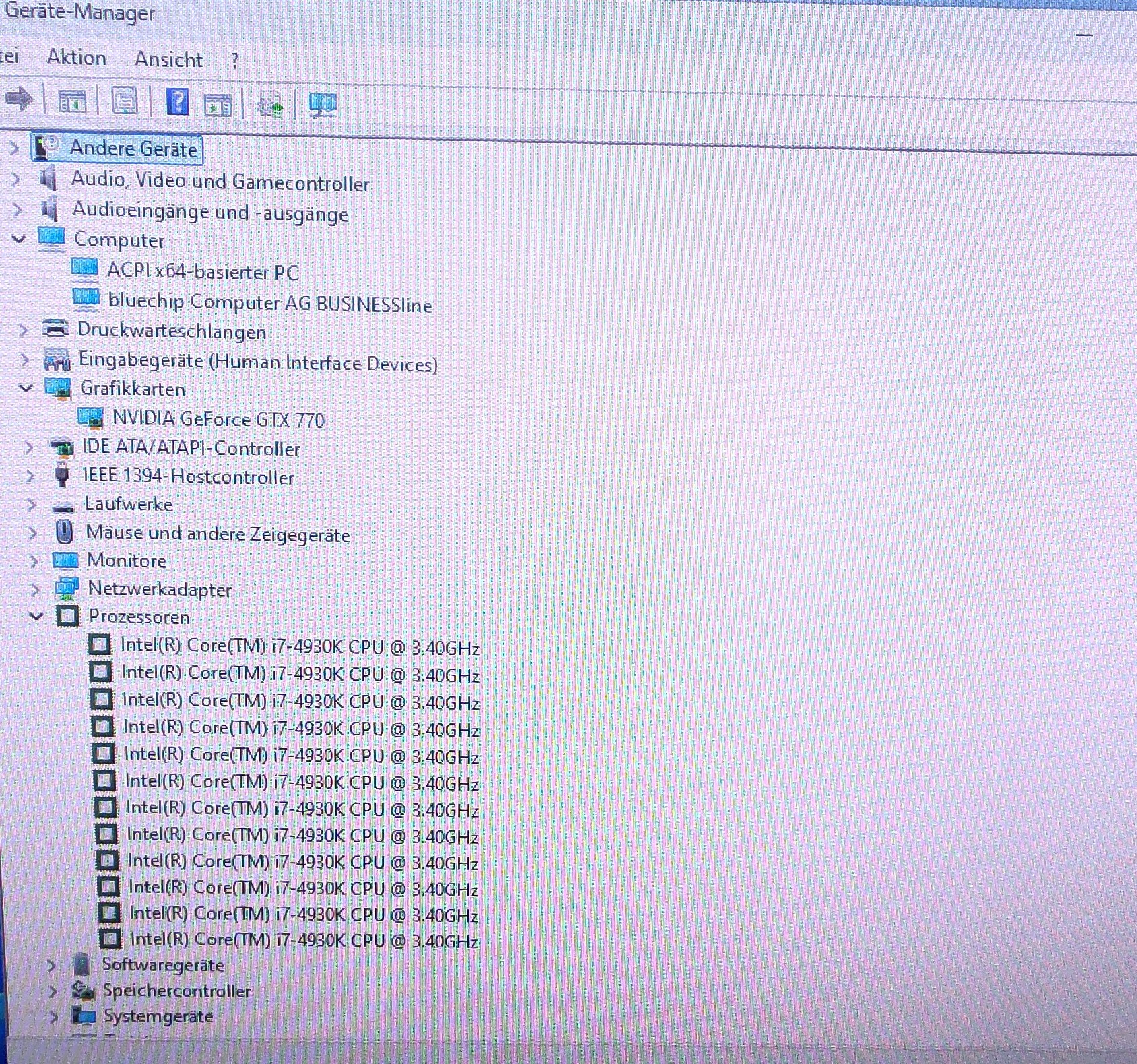This screenshot has width=1137, height=1064.
Task: Select the "Prozessoren" label
Action: [139, 617]
